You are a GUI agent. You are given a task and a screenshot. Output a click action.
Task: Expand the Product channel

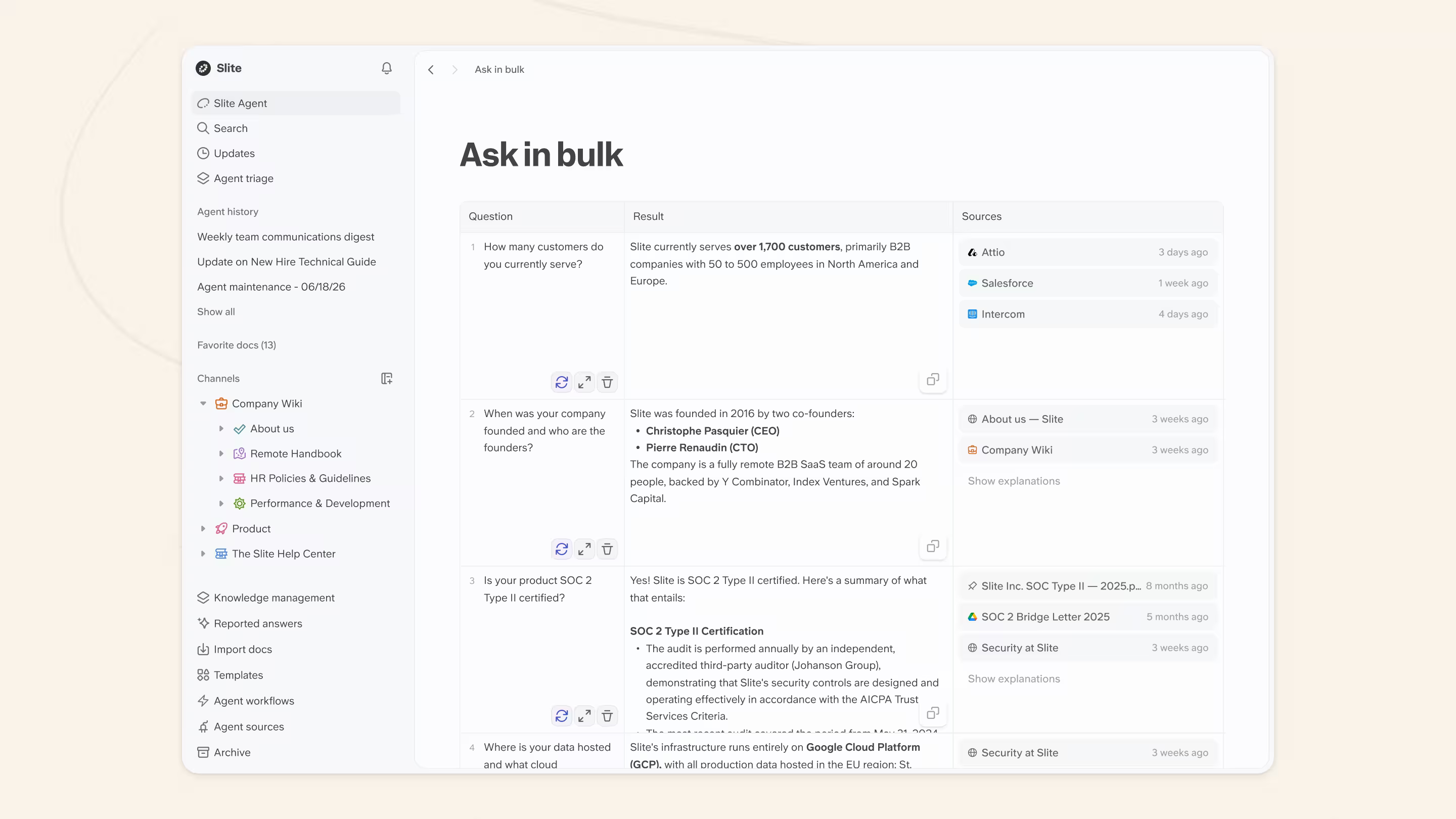203,529
